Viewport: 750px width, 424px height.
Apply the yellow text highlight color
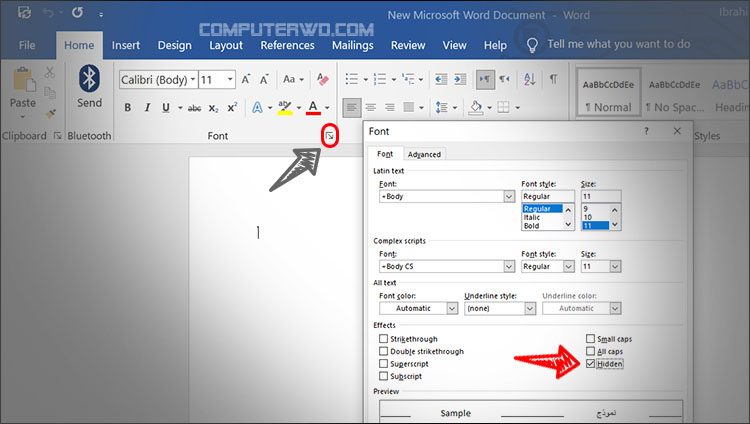(285, 108)
